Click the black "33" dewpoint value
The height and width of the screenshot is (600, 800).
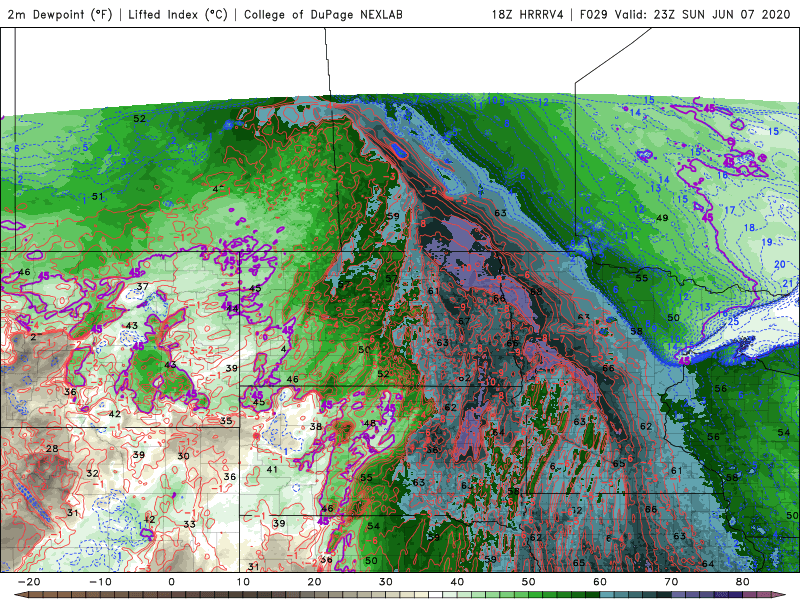pyautogui.click(x=189, y=524)
